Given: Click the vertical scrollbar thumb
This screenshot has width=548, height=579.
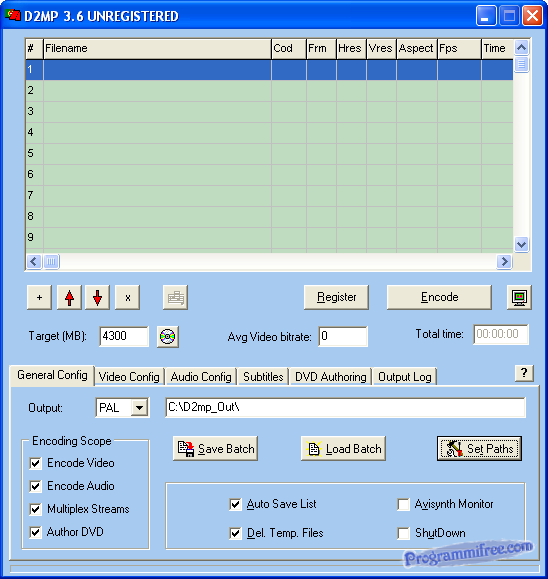Looking at the screenshot, I should (521, 65).
